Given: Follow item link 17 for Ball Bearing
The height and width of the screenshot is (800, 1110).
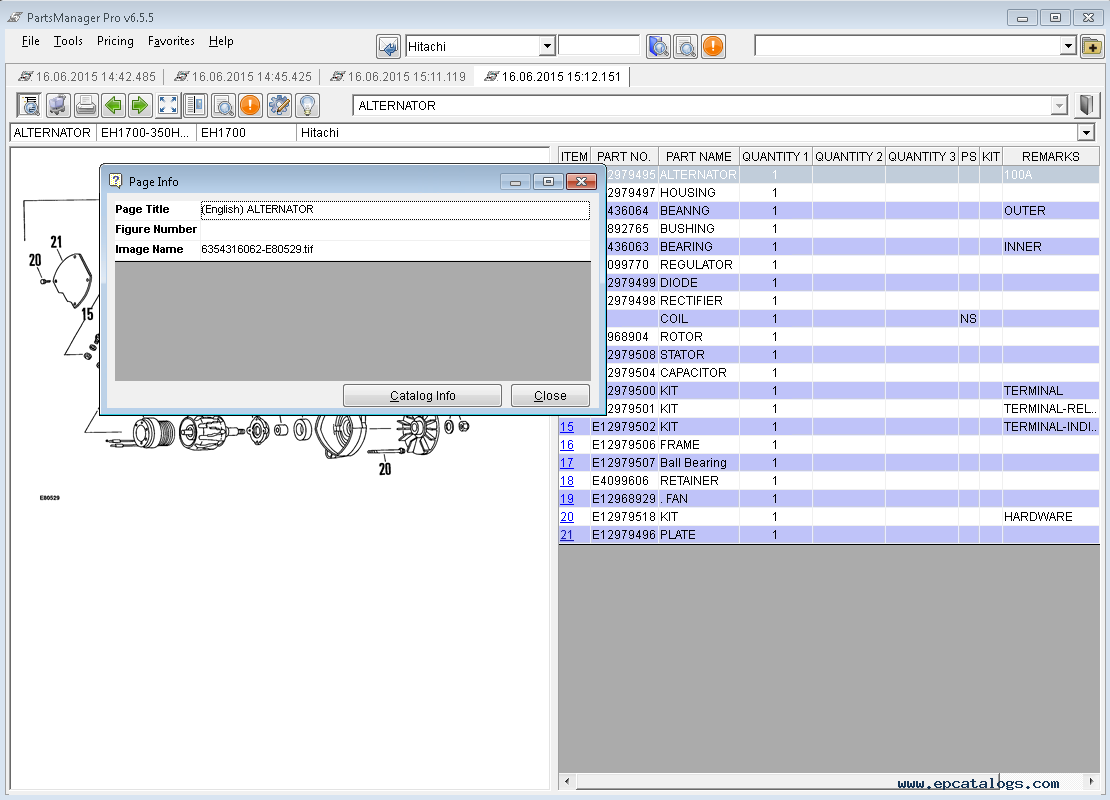Looking at the screenshot, I should 567,462.
